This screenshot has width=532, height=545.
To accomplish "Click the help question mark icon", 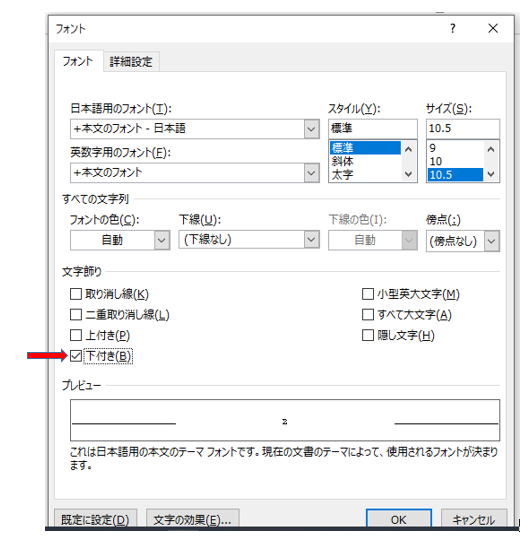I will pos(452,29).
